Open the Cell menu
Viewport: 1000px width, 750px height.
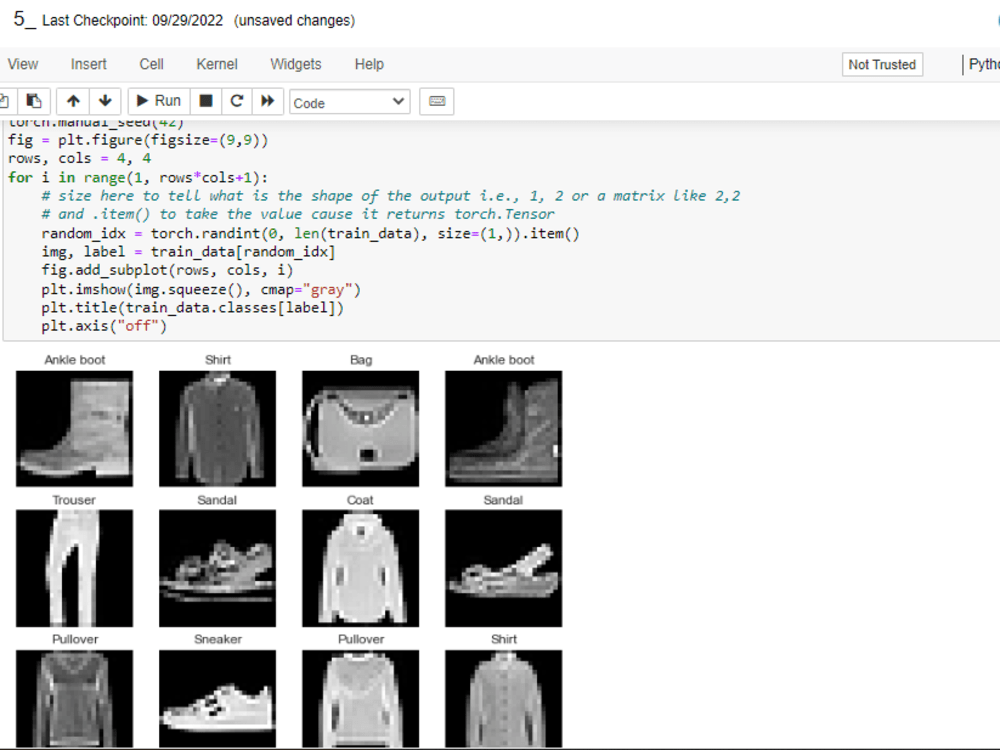151,64
